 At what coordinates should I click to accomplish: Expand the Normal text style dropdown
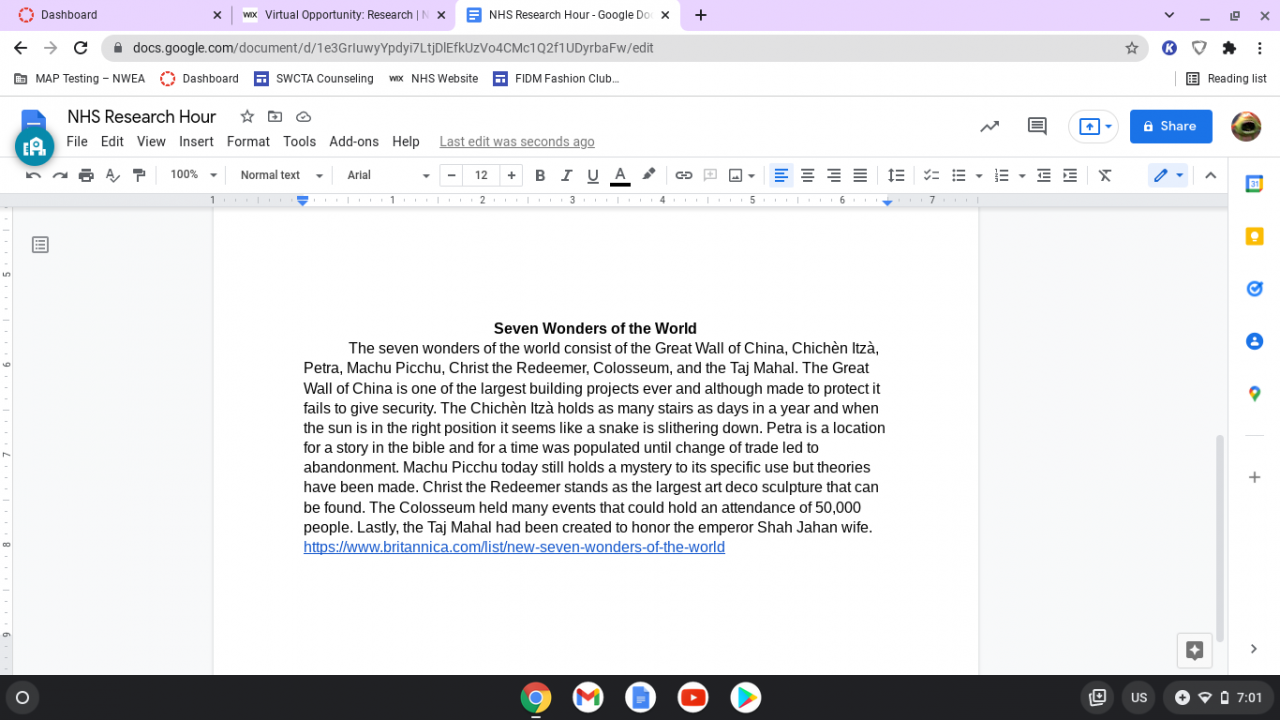coord(281,175)
